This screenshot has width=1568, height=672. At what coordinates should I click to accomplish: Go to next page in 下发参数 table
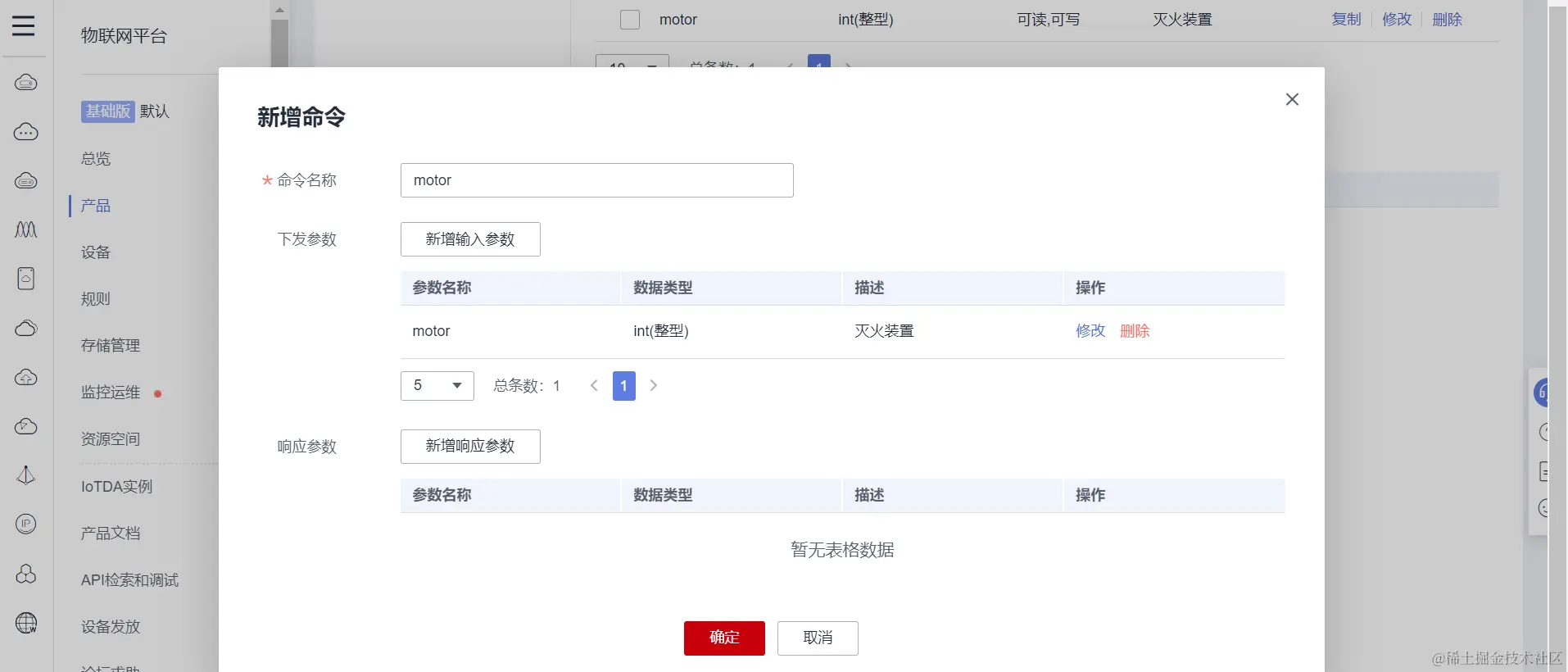coord(654,385)
